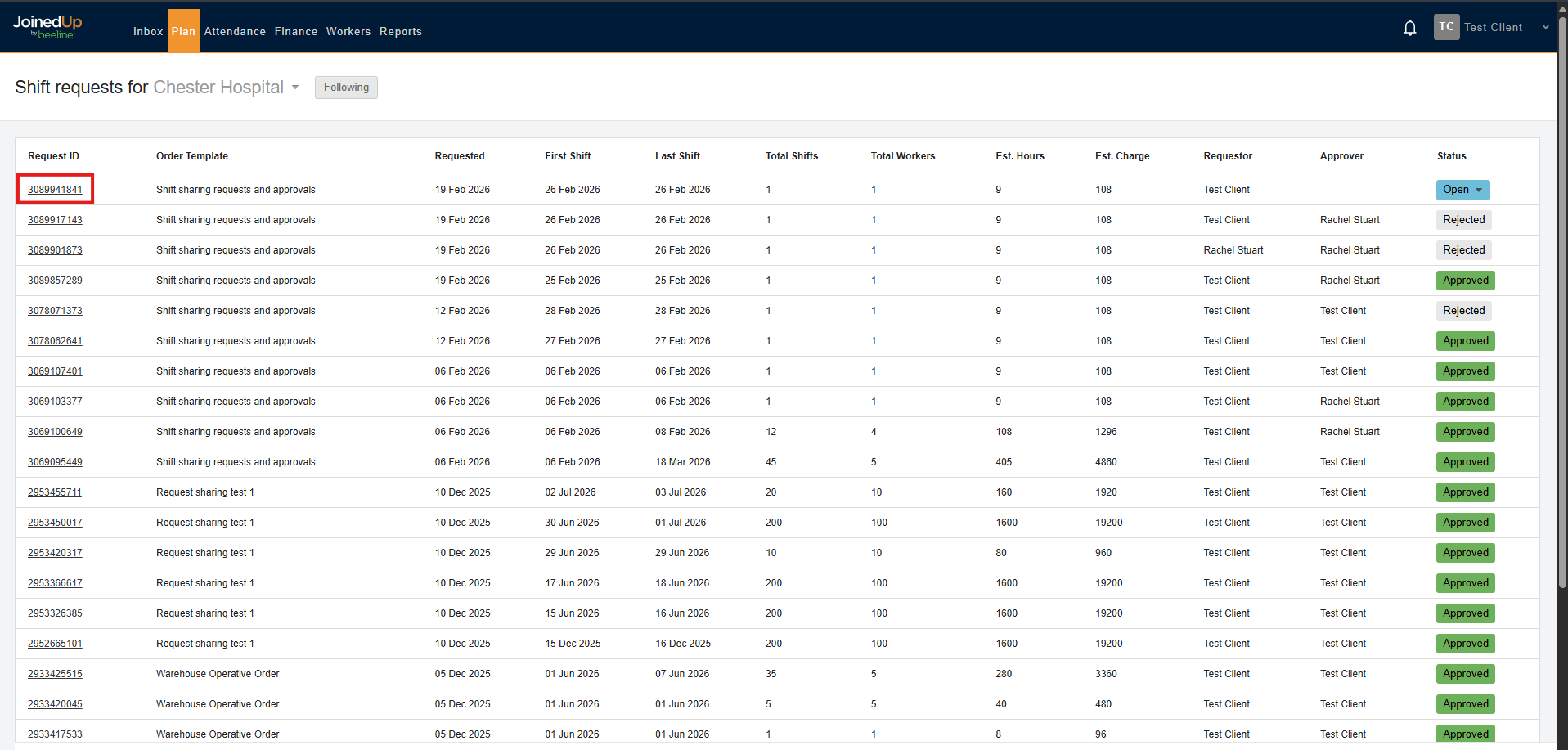
Task: Open the Workers section
Action: (348, 31)
